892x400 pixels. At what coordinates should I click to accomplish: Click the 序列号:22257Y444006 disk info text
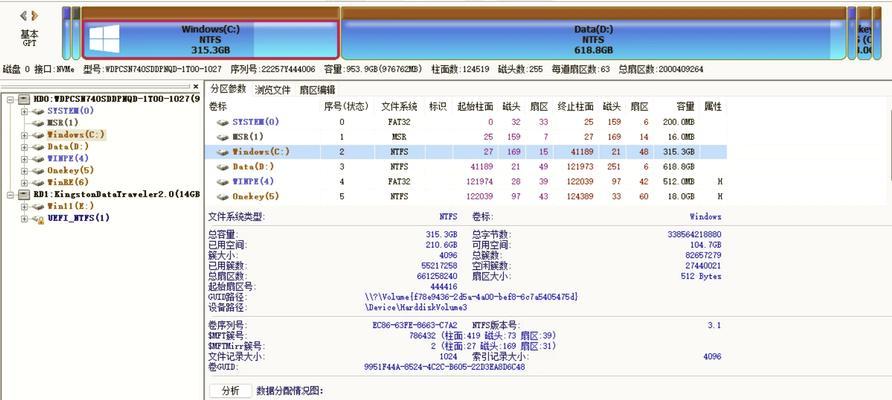click(272, 69)
